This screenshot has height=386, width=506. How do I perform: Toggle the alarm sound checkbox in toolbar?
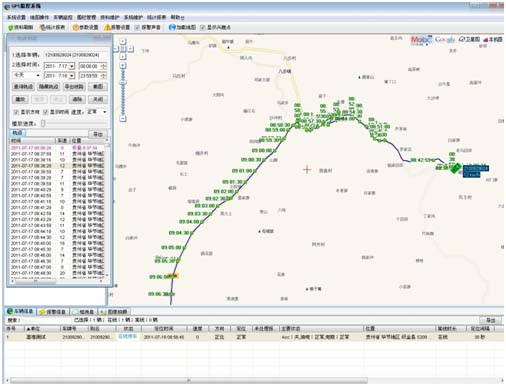point(137,28)
